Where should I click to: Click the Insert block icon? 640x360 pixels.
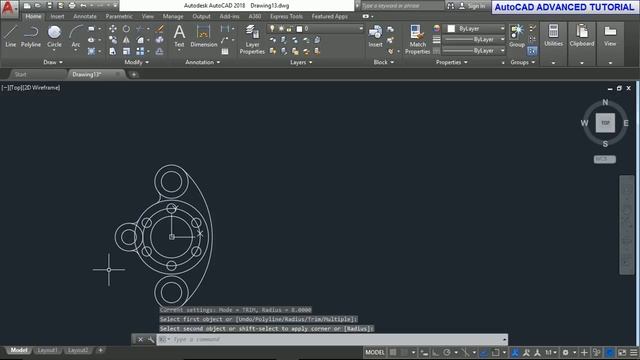point(375,36)
